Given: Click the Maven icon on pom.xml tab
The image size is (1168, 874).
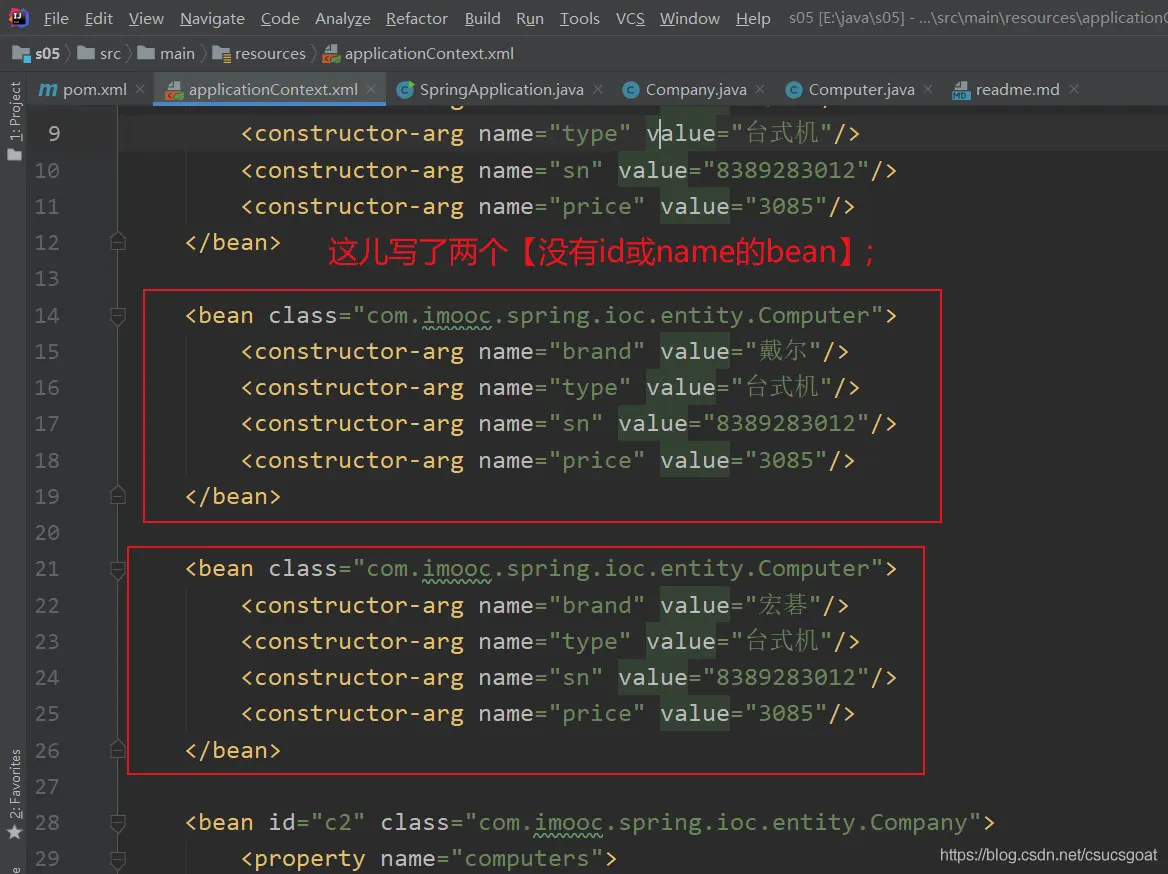Looking at the screenshot, I should pos(48,90).
